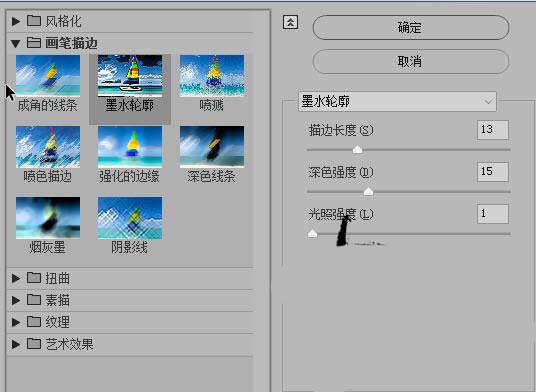Viewport: 536px width, 392px height.
Task: Click the 风格化 folder icon
Action: point(34,21)
